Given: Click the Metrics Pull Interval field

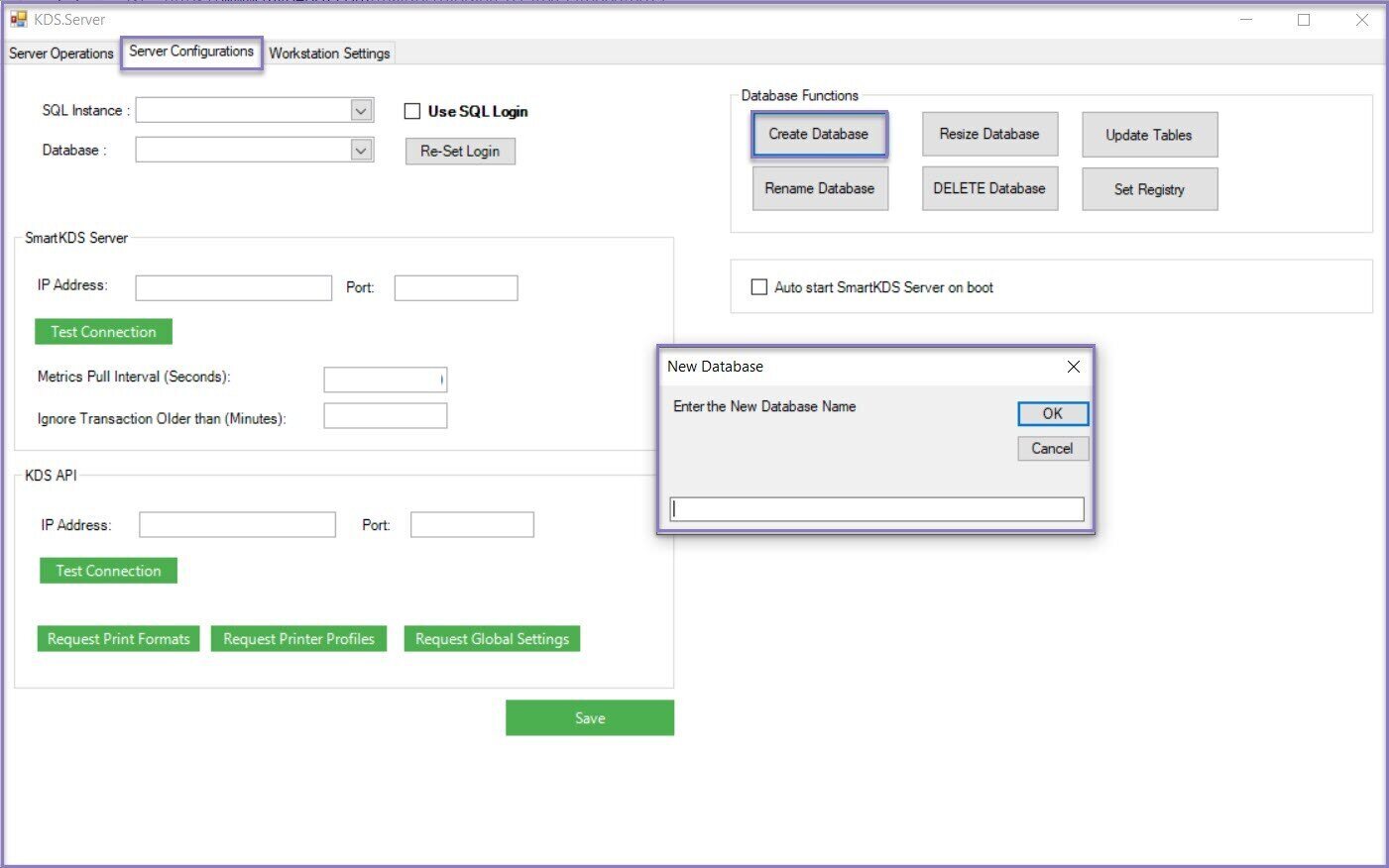Looking at the screenshot, I should (x=385, y=380).
